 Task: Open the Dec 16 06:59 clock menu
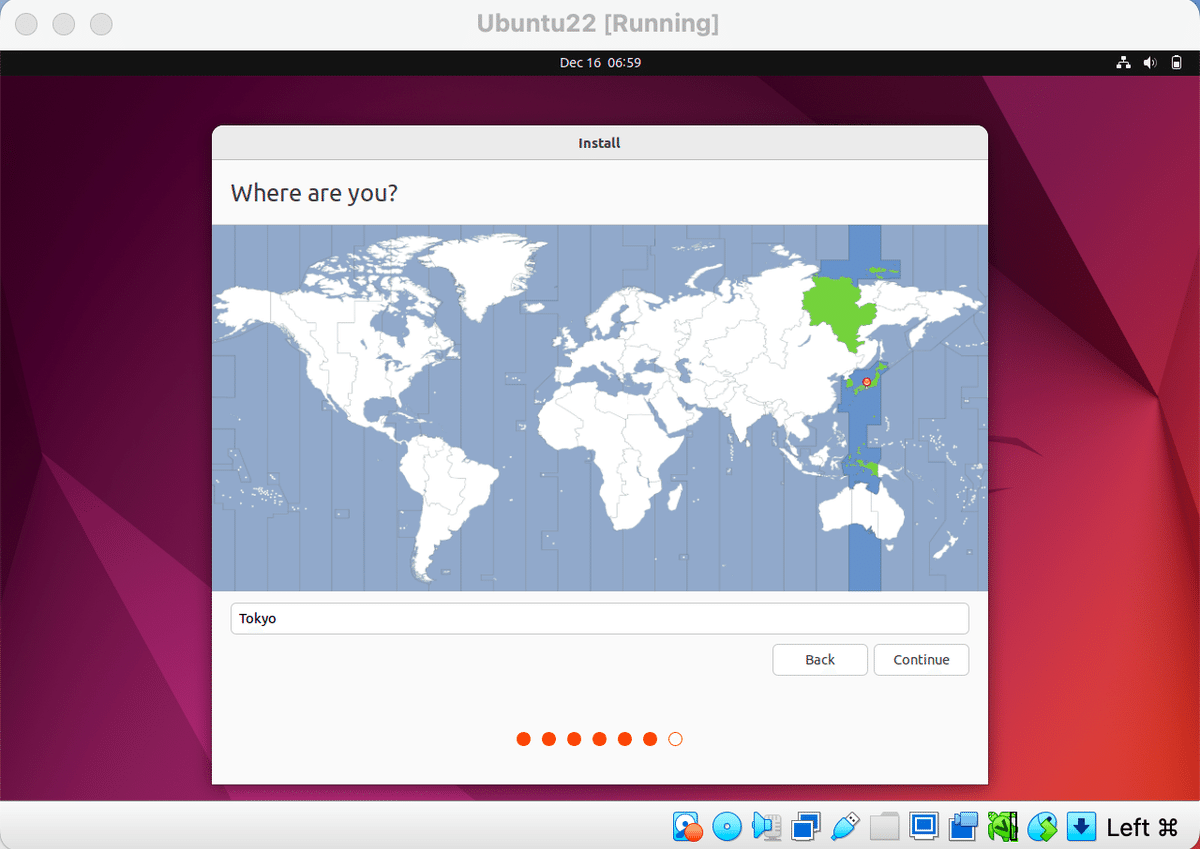[600, 63]
